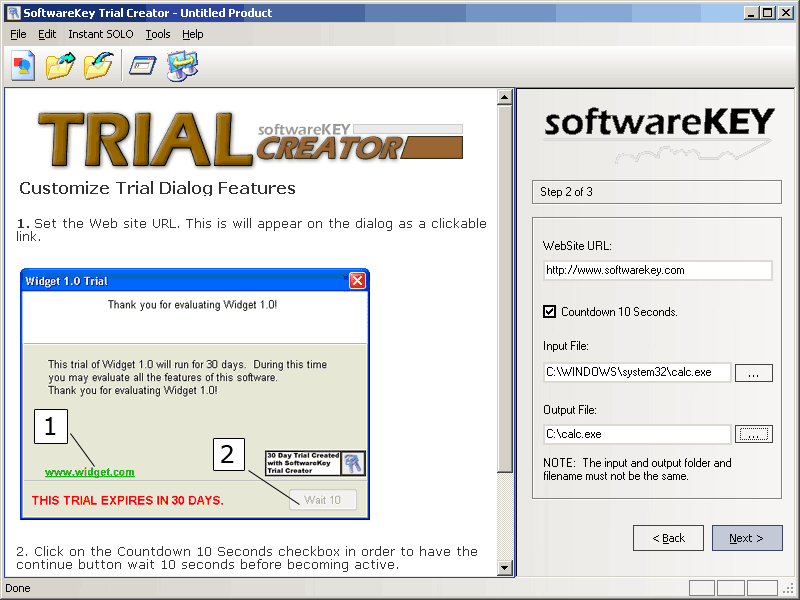Viewport: 800px width, 600px height.
Task: Browse for the Output File
Action: click(x=754, y=434)
